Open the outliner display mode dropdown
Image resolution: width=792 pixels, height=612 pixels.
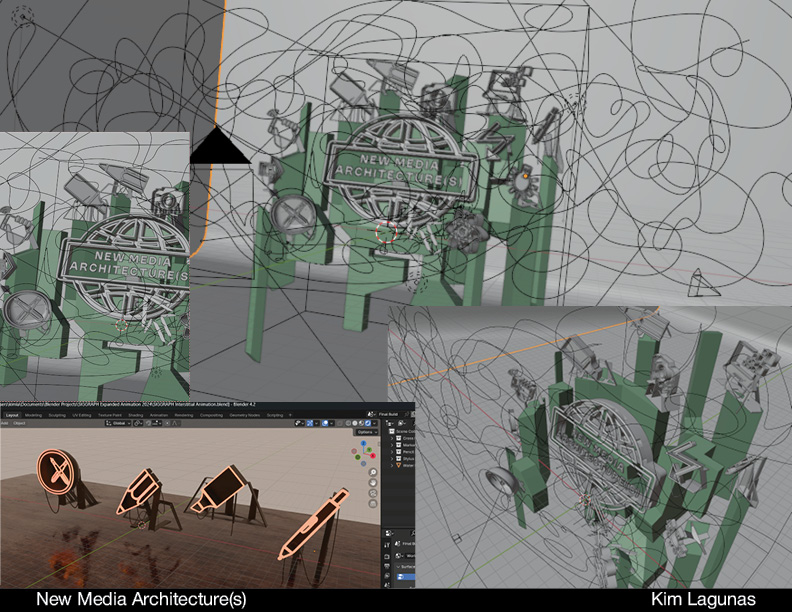[402, 423]
